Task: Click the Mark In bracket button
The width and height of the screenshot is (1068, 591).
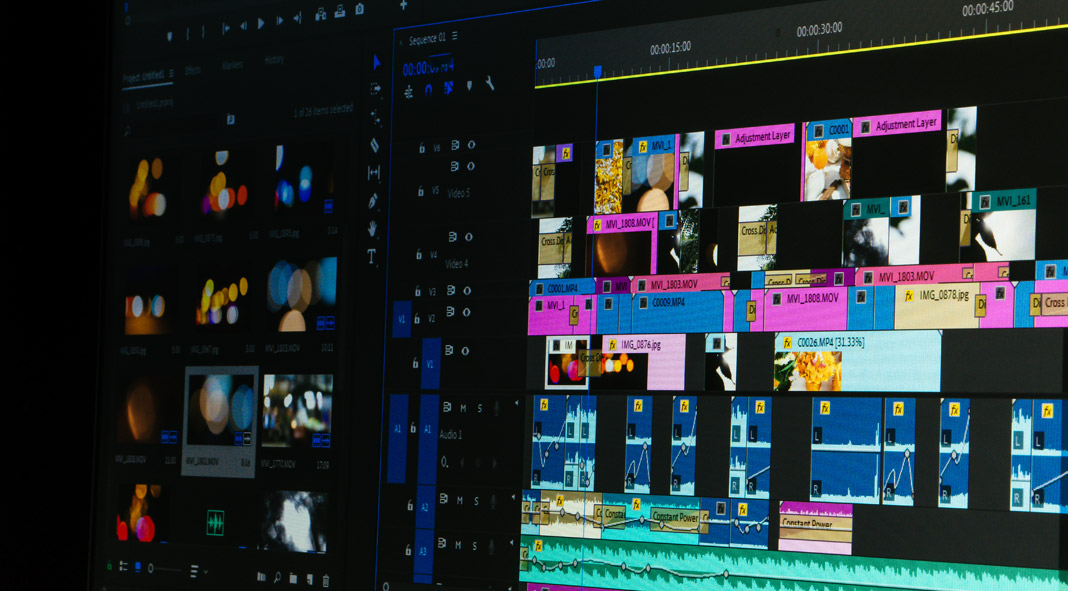Action: tap(187, 32)
